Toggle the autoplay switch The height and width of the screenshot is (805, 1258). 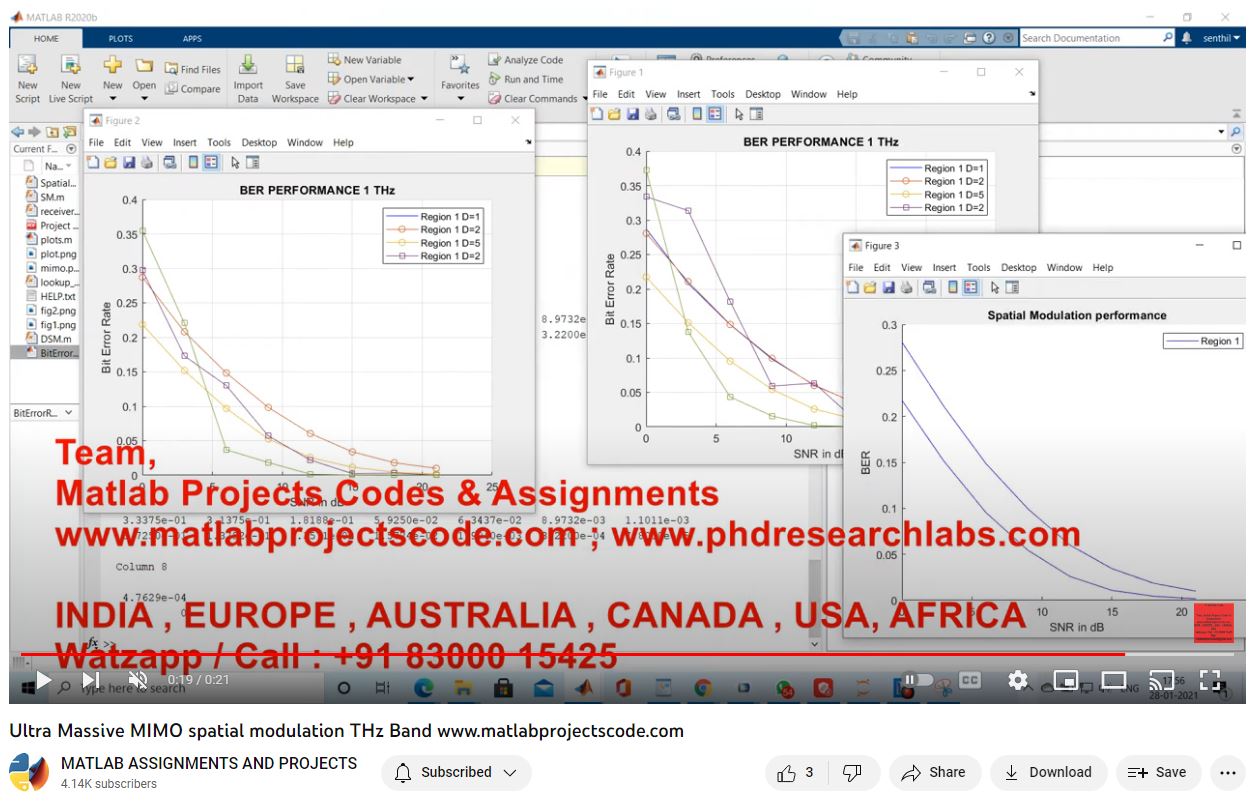tap(916, 680)
